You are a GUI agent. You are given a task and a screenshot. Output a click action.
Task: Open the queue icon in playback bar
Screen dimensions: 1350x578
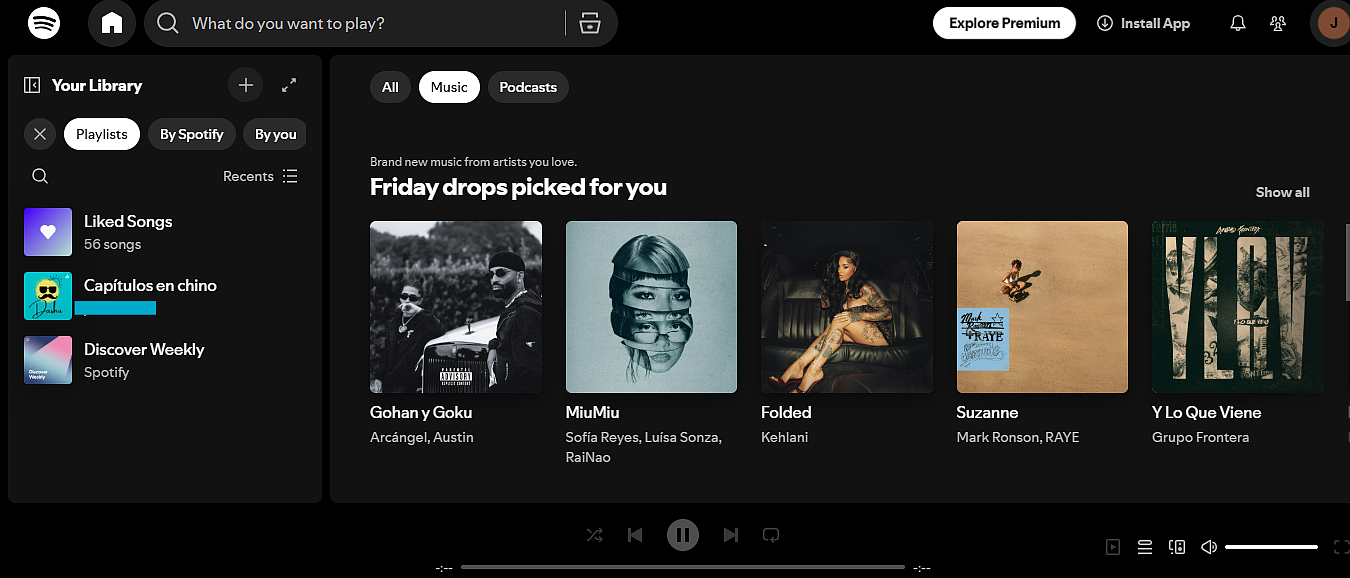click(x=1144, y=547)
